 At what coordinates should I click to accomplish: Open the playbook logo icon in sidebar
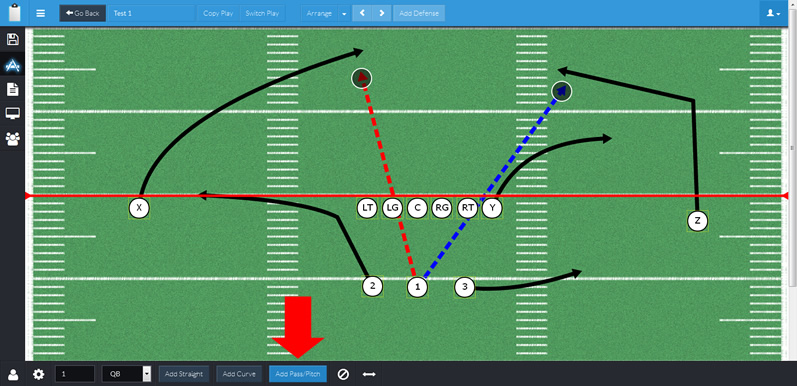coord(12,65)
